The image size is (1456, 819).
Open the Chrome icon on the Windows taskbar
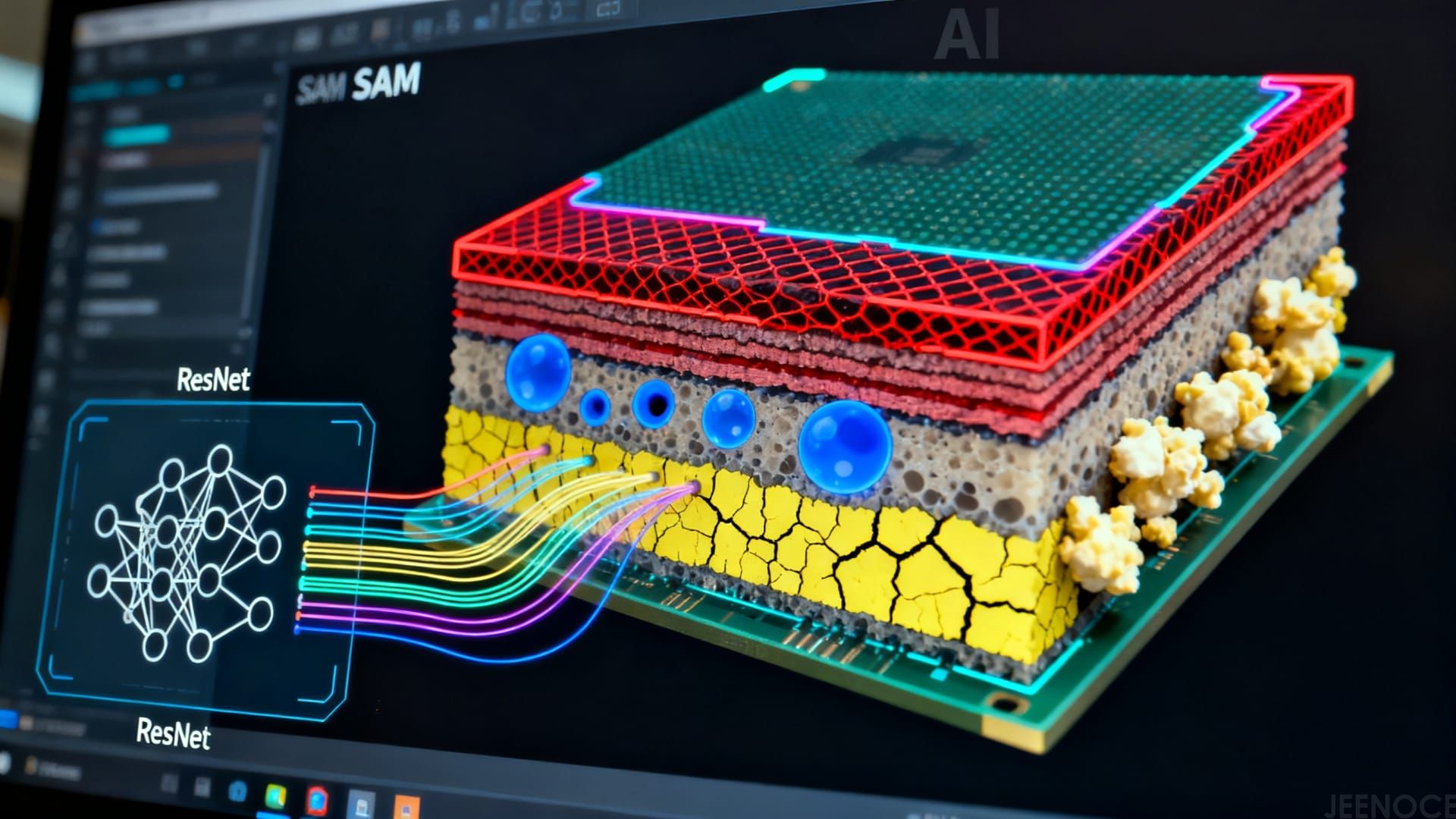(x=316, y=799)
